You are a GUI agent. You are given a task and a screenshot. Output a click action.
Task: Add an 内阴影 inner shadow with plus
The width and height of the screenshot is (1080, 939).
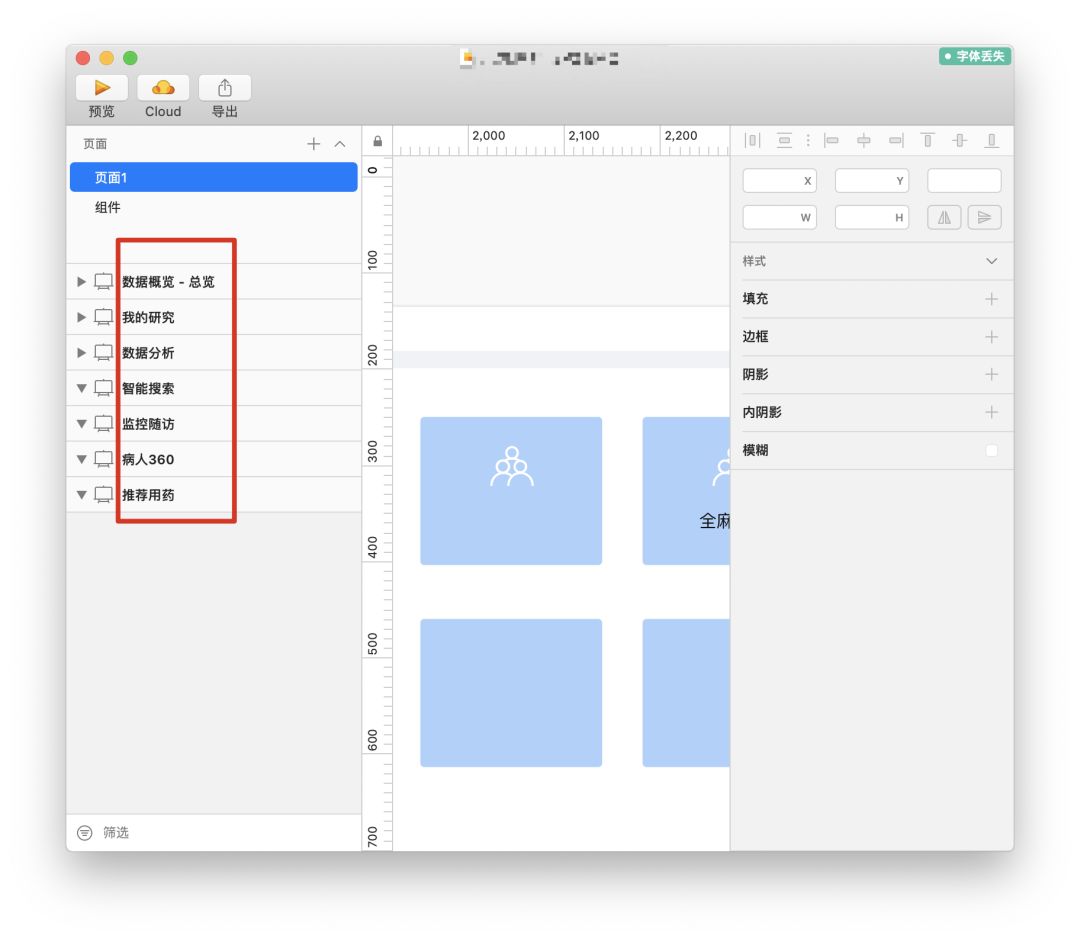tap(992, 412)
